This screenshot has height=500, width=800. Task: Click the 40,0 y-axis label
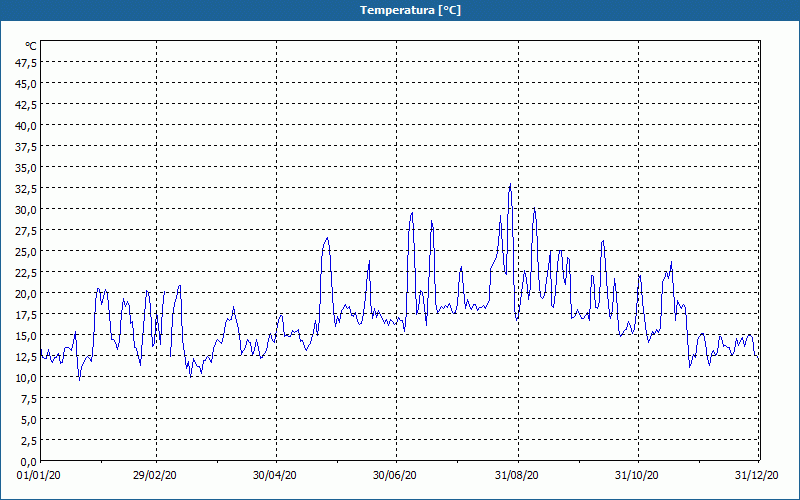[x=27, y=126]
